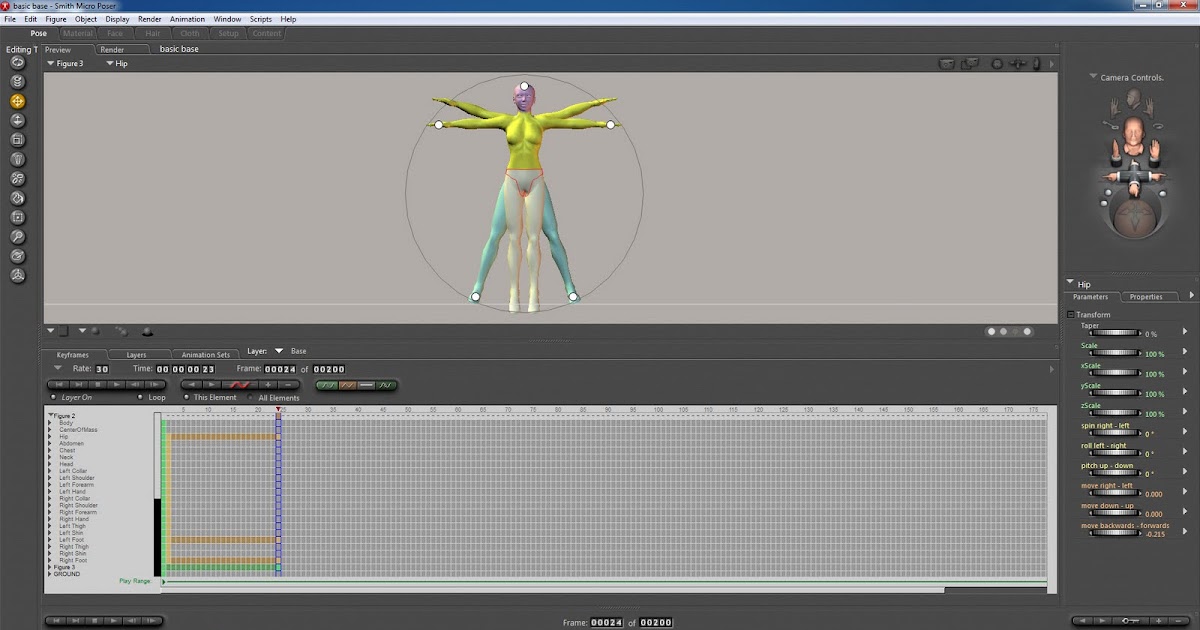Image resolution: width=1200 pixels, height=630 pixels.
Task: Jump to first frame in timeline controls
Action: click(x=59, y=384)
